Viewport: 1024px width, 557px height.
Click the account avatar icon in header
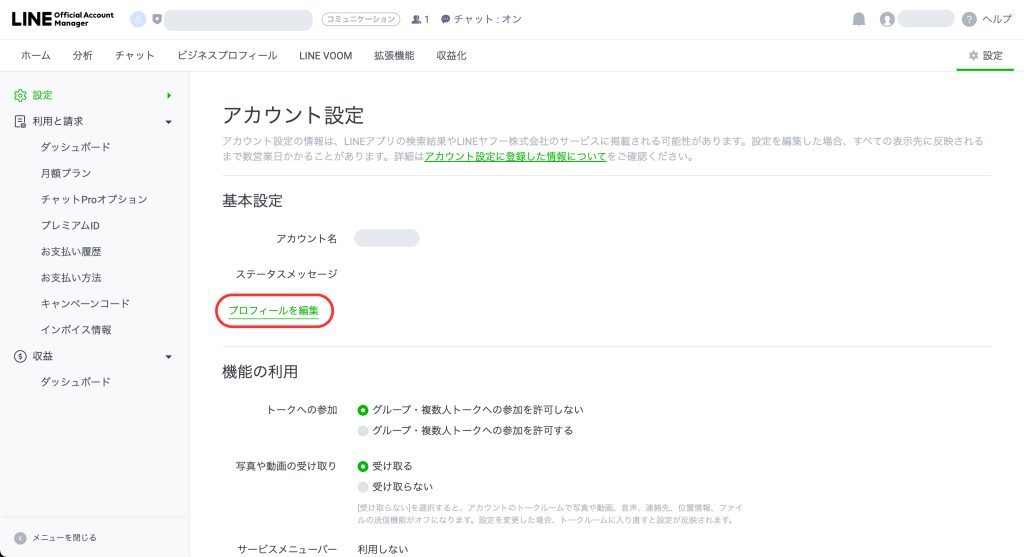[x=886, y=19]
